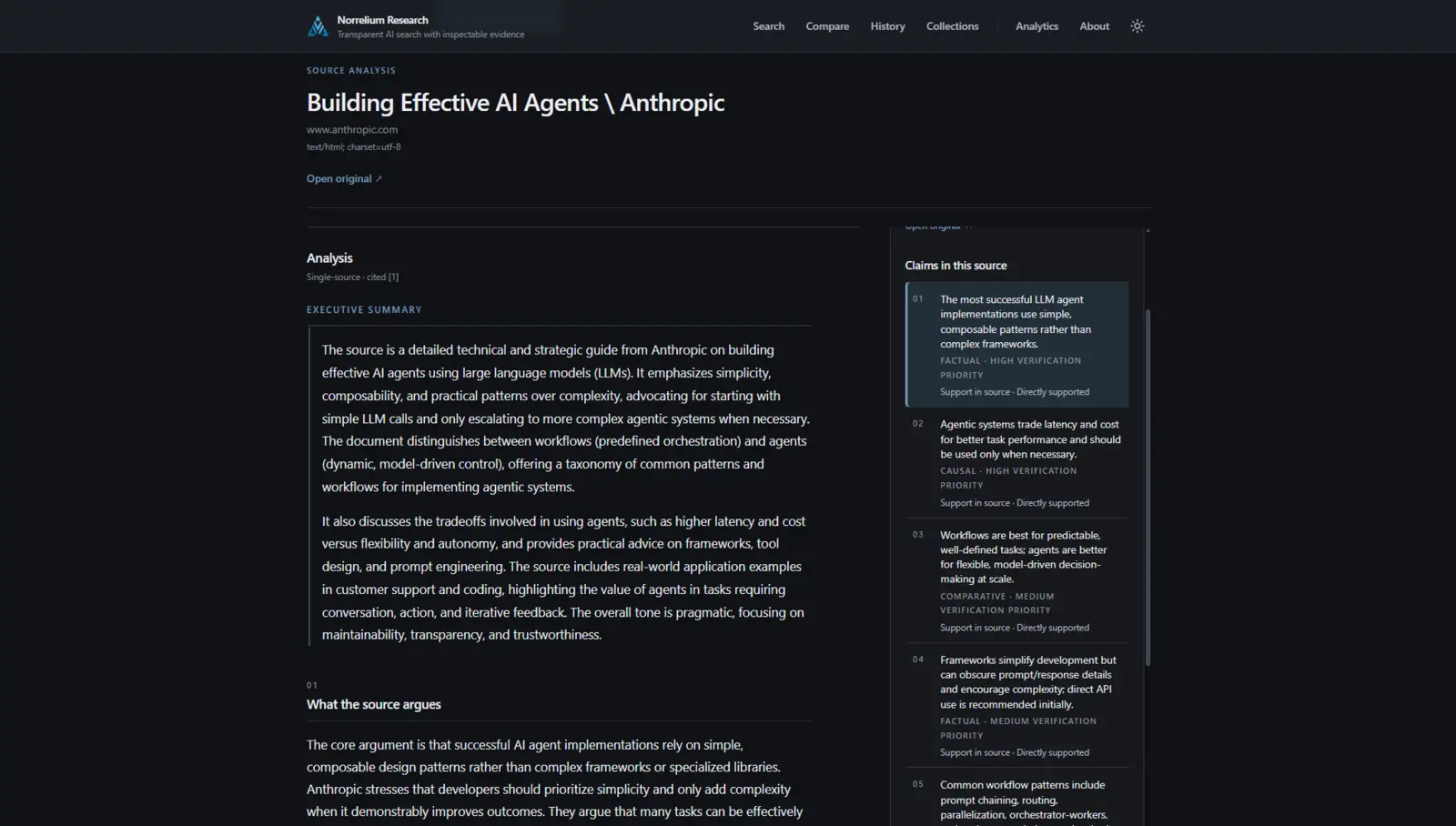Open the Search page

pos(768,26)
